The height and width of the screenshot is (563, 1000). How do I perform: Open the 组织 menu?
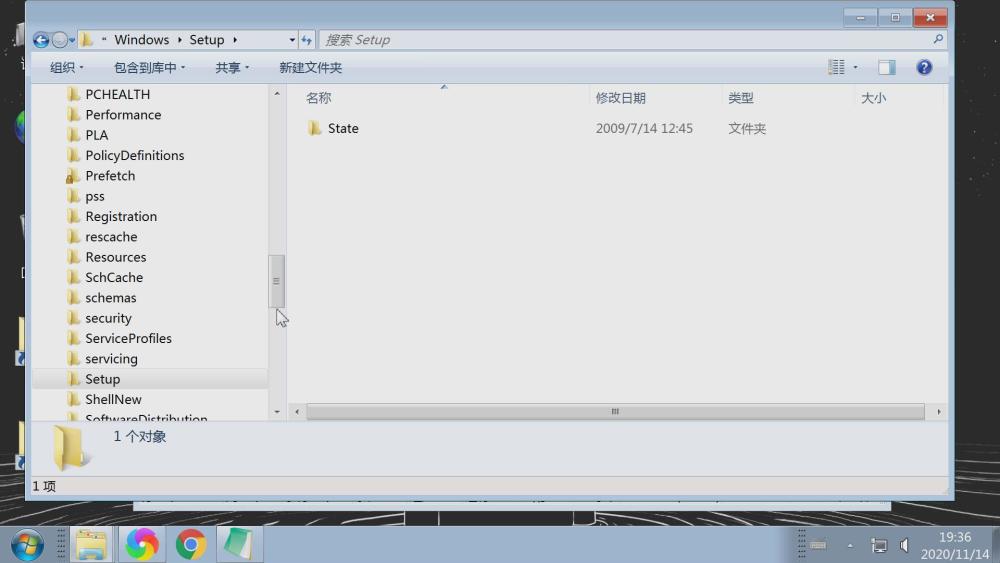[x=66, y=68]
